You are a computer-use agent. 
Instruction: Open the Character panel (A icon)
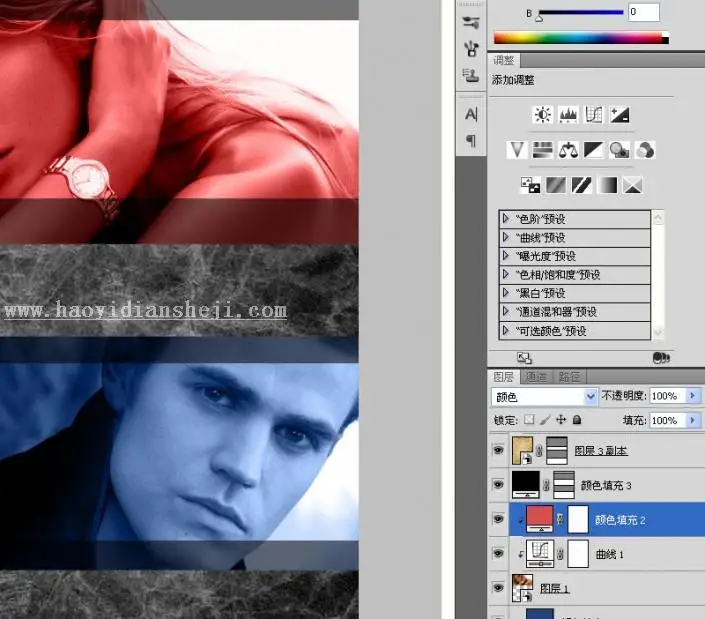click(x=471, y=114)
